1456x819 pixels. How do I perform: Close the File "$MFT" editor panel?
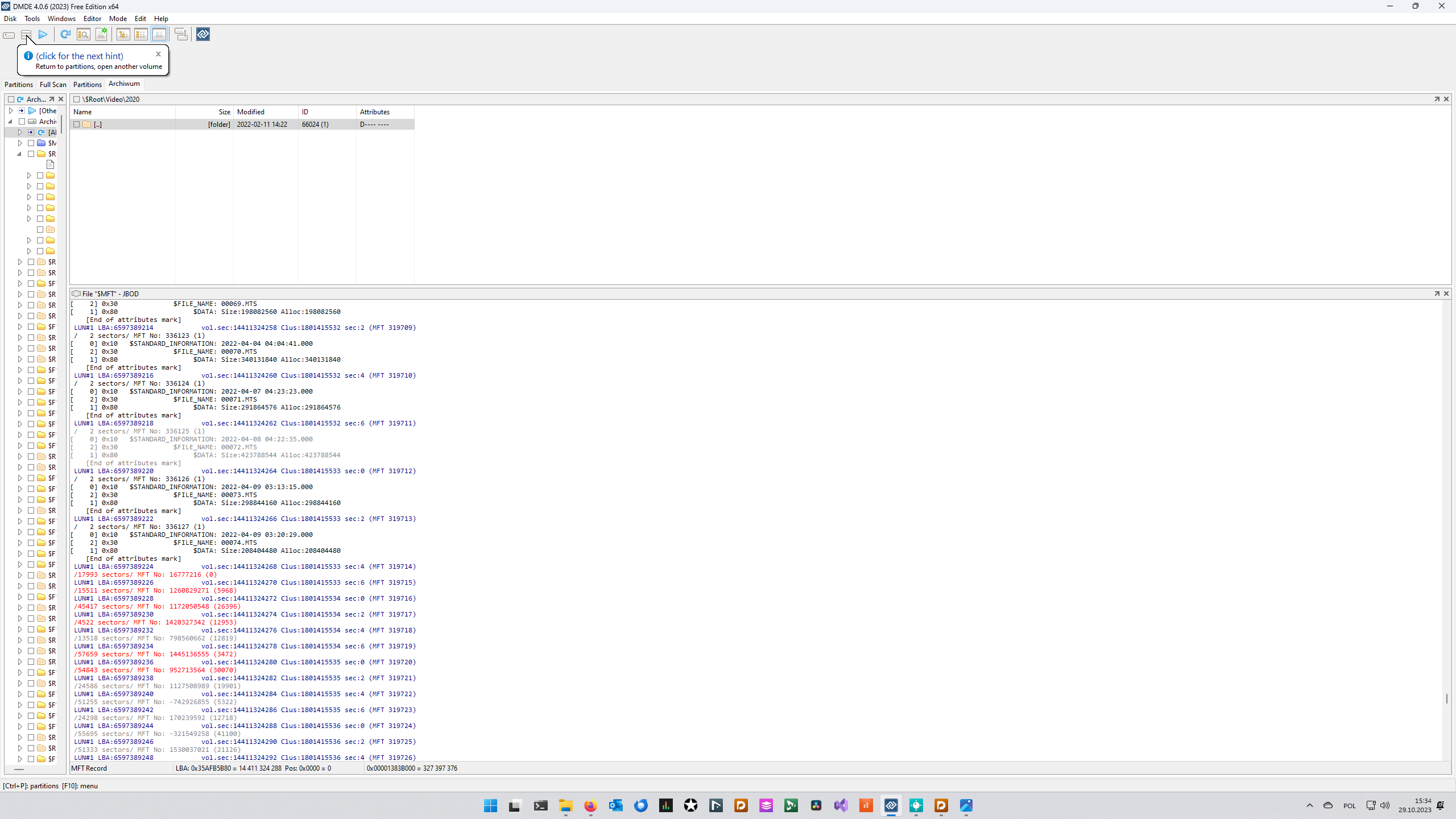pos(1446,293)
